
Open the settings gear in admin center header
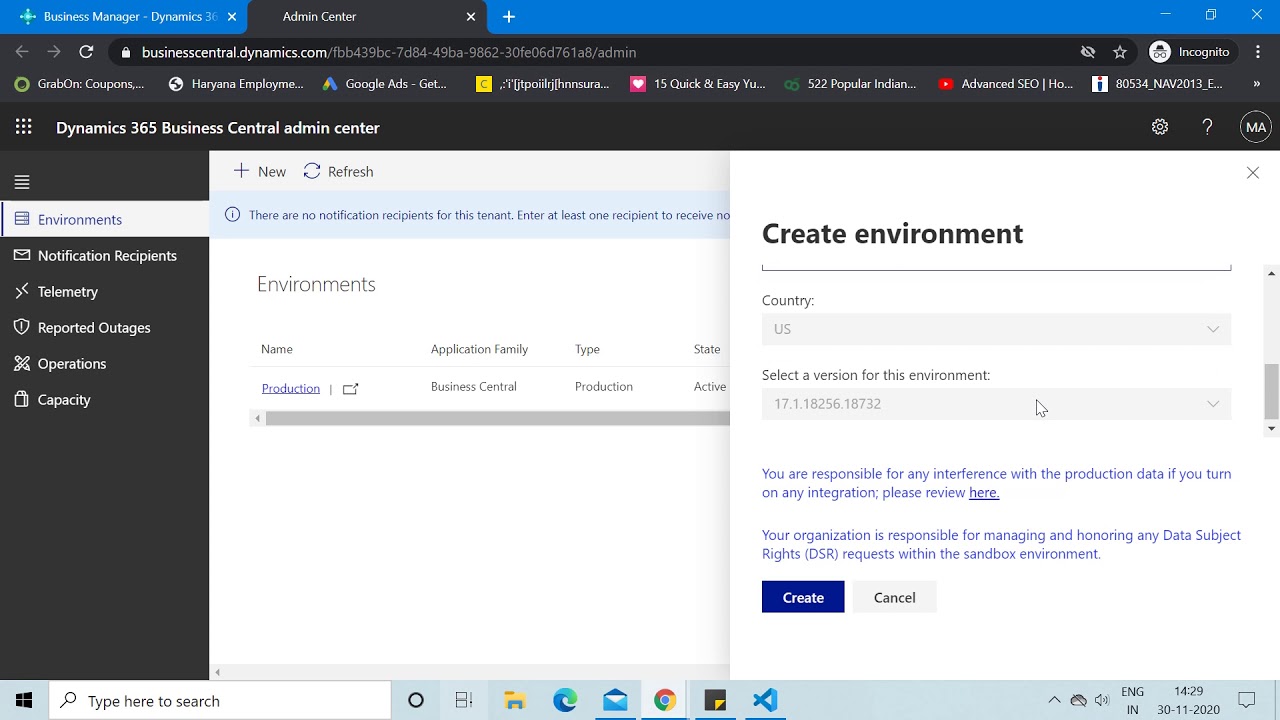coord(1160,127)
